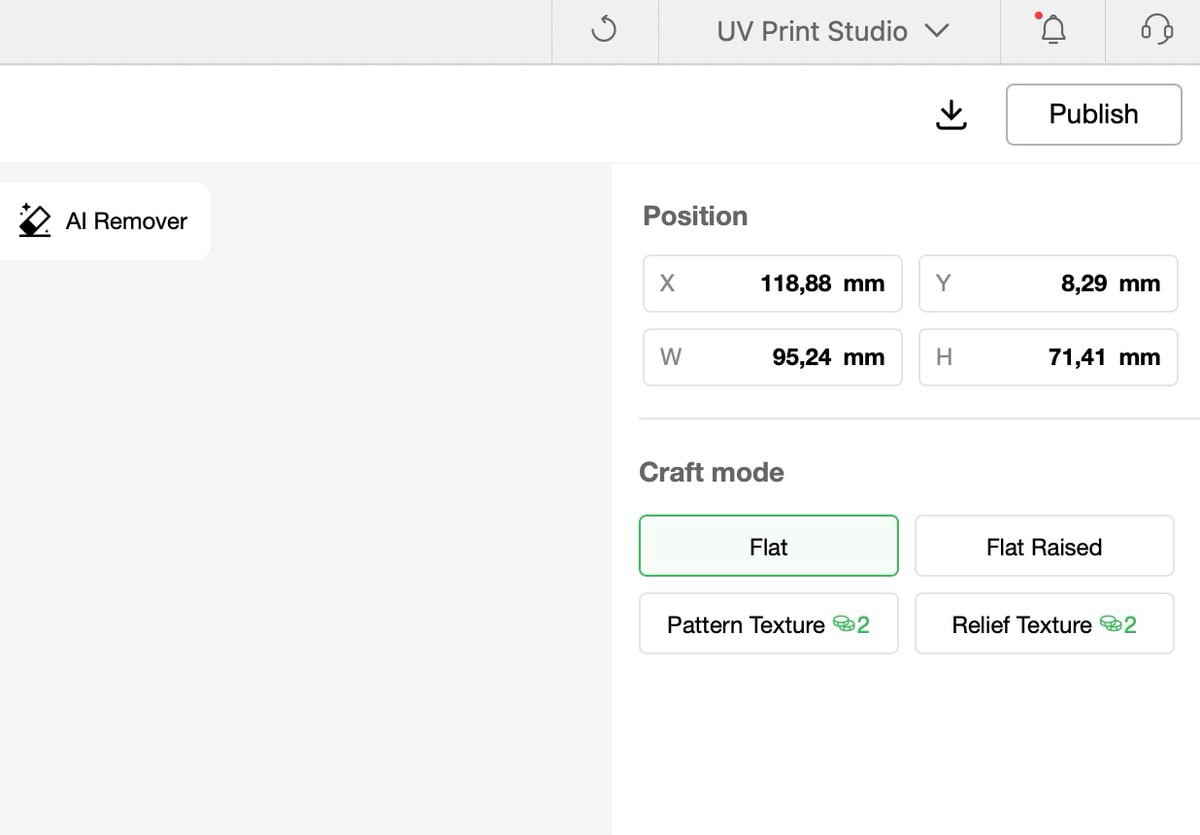
Task: Select the Flat craft mode
Action: tap(768, 546)
